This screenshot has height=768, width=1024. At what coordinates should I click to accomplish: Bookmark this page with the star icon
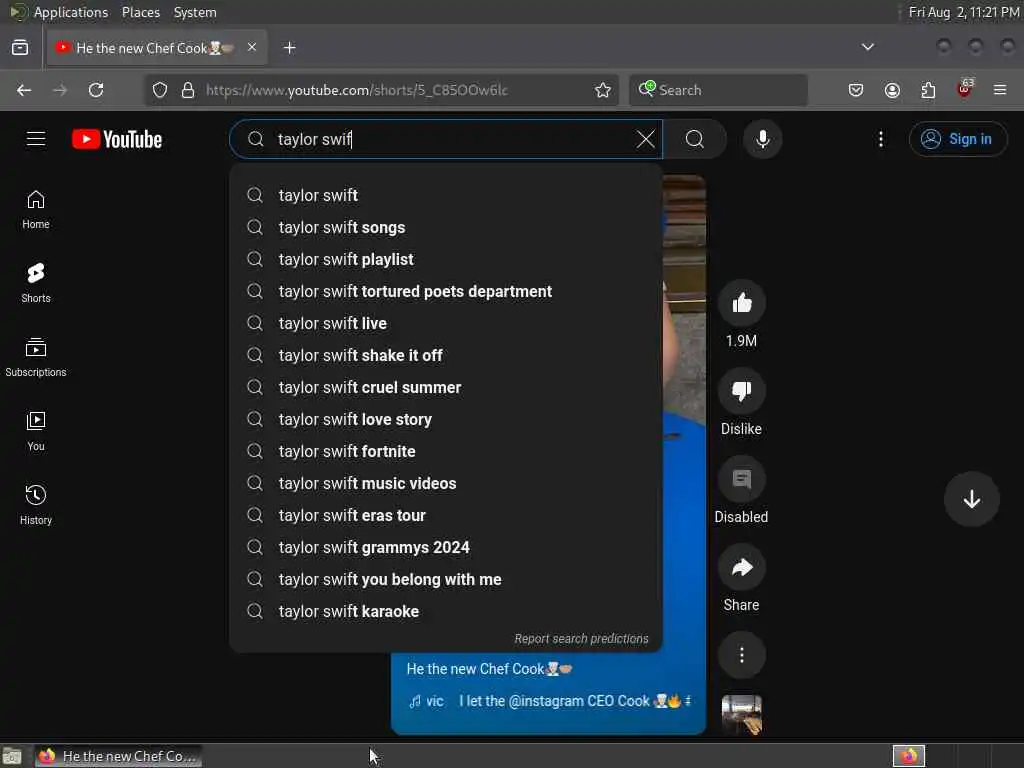pos(603,90)
